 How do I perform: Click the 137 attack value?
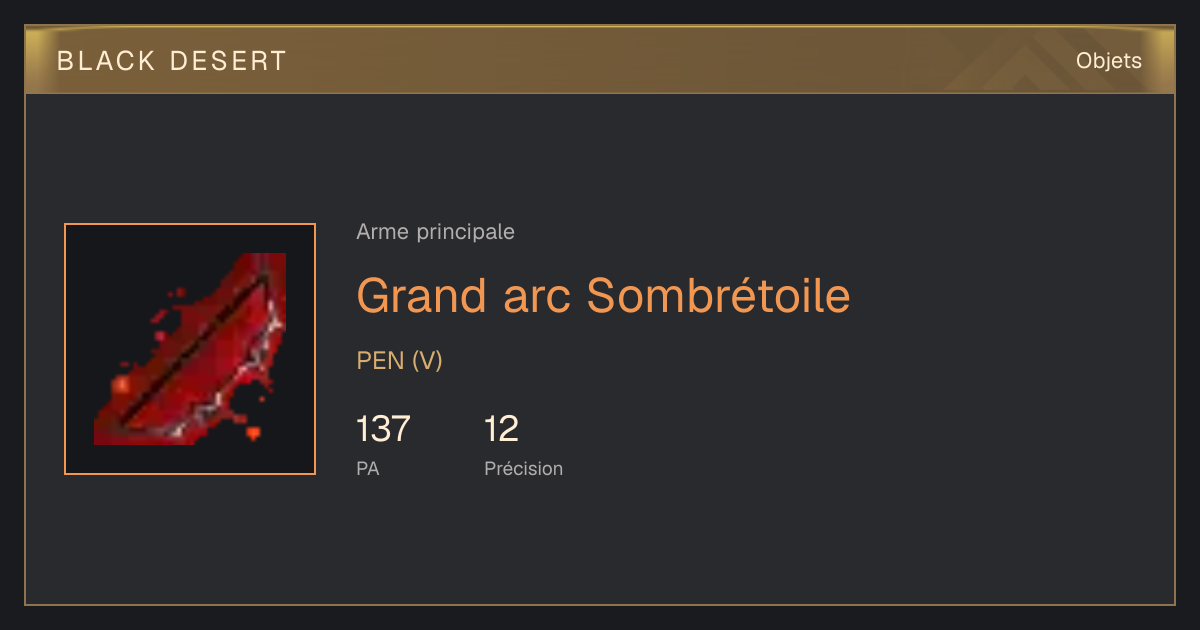click(x=383, y=429)
